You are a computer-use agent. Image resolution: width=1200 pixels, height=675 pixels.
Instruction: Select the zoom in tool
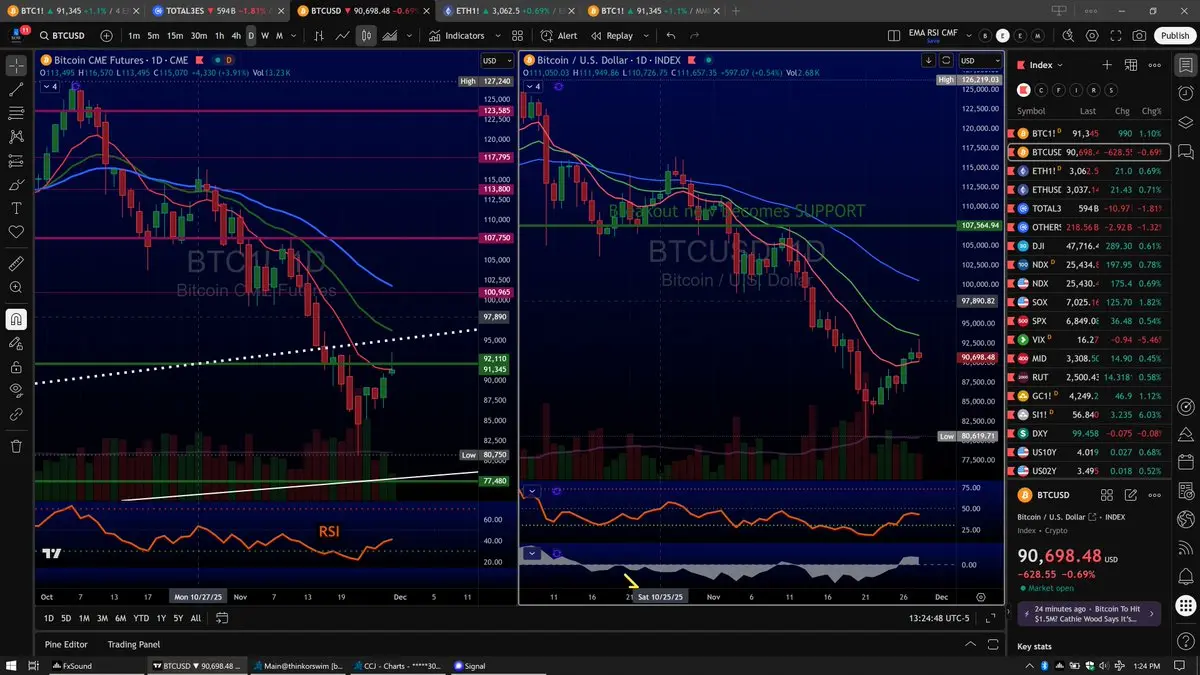click(x=16, y=288)
